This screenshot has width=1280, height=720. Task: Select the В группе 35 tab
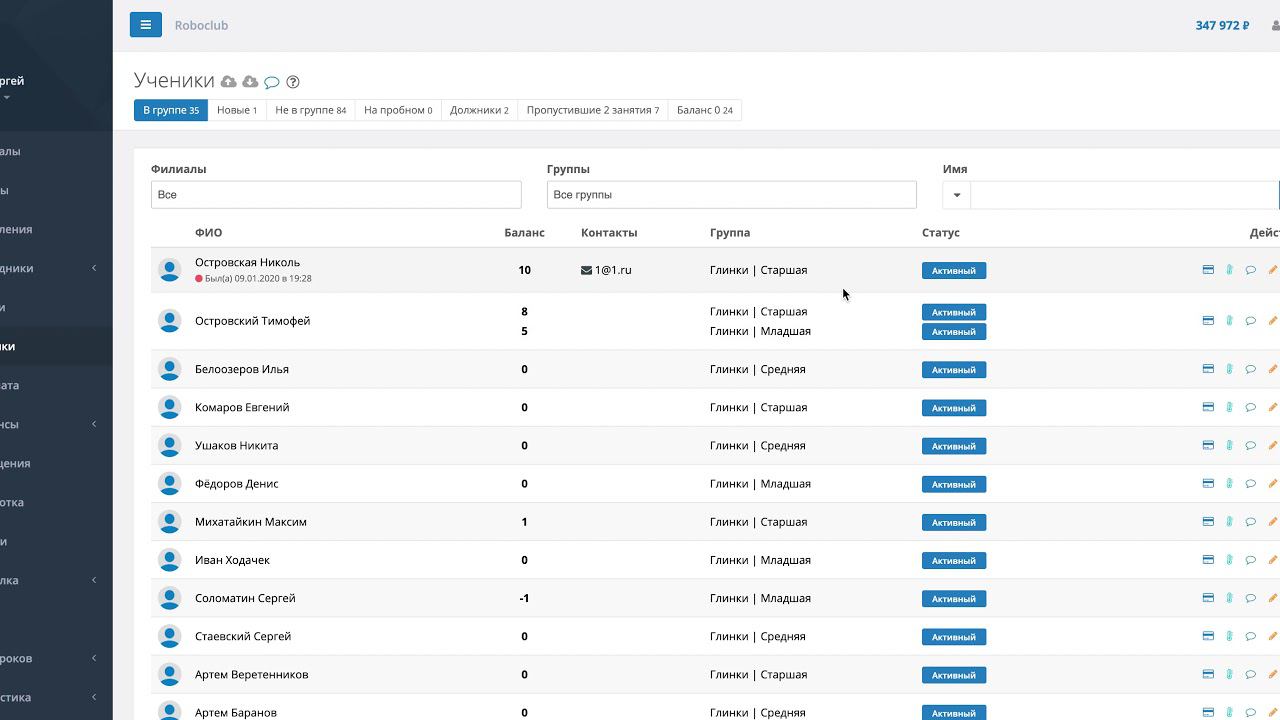pos(171,110)
